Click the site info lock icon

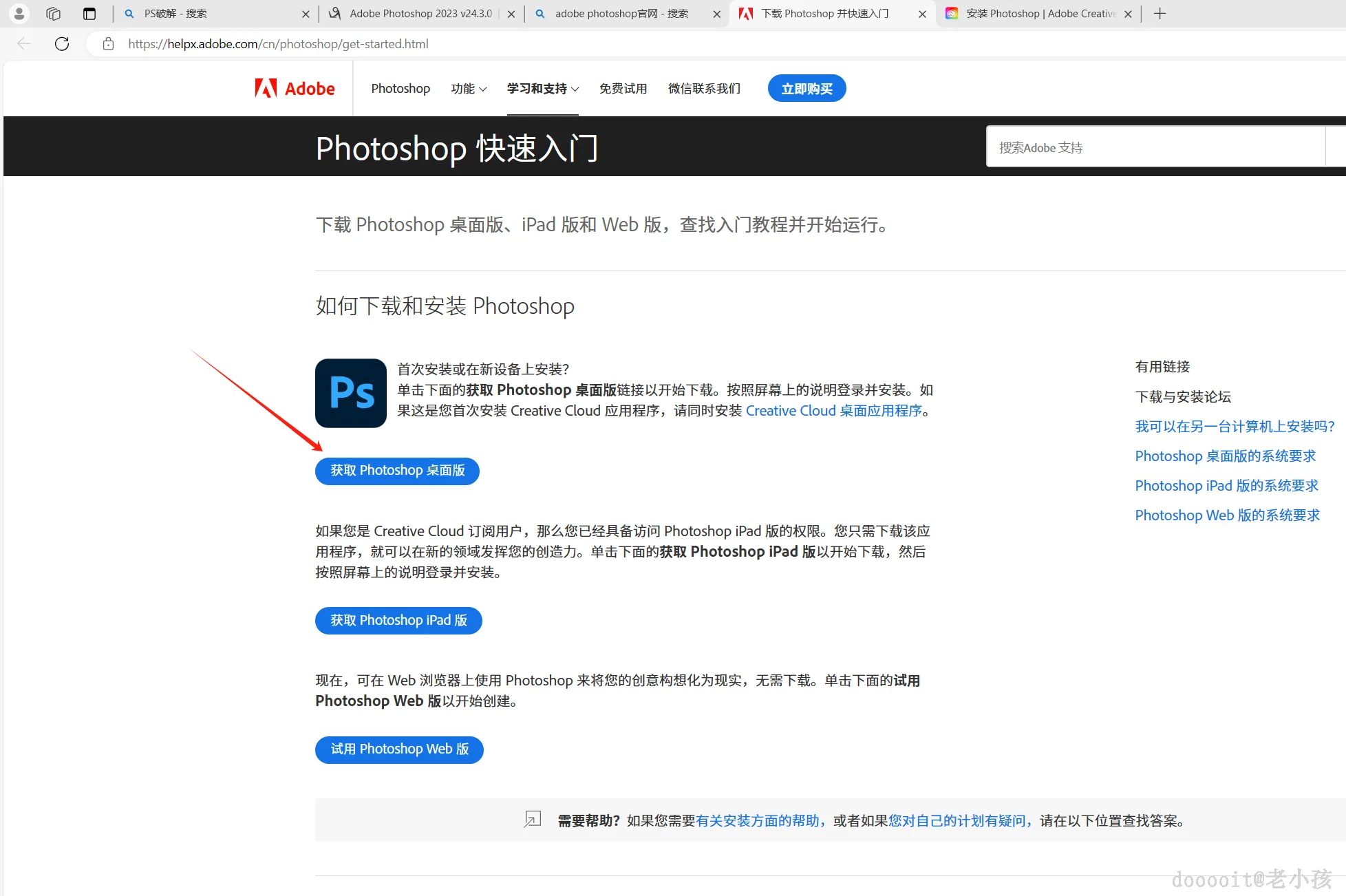click(108, 44)
